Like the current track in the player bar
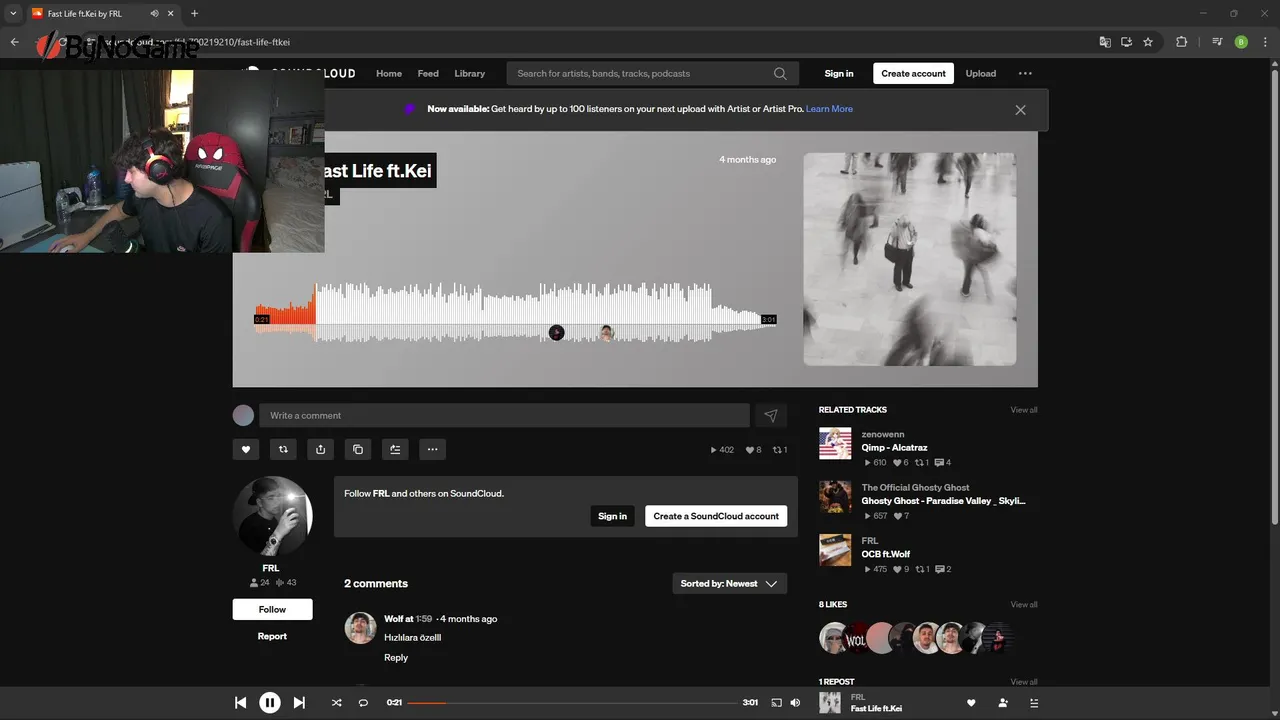The width and height of the screenshot is (1280, 720). tap(970, 703)
